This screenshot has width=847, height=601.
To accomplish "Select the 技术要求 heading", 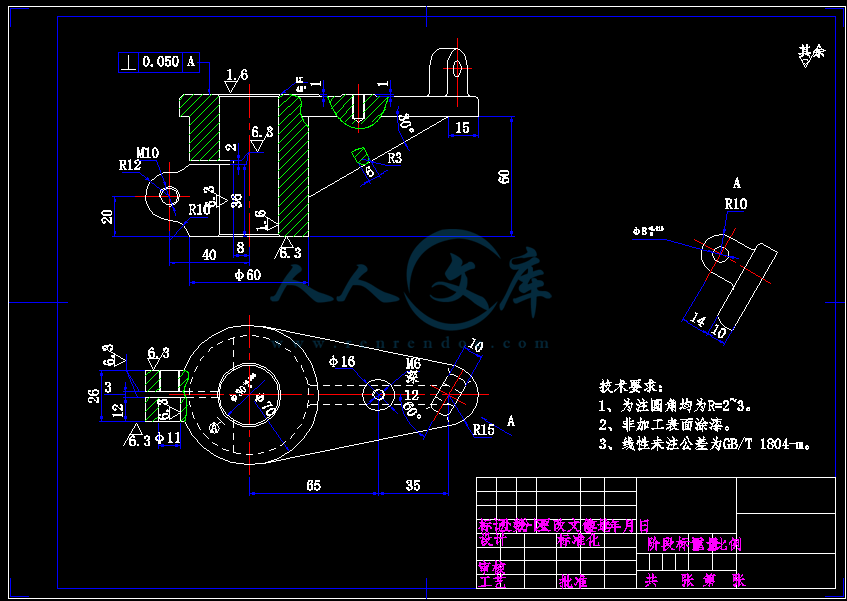I will 630,387.
